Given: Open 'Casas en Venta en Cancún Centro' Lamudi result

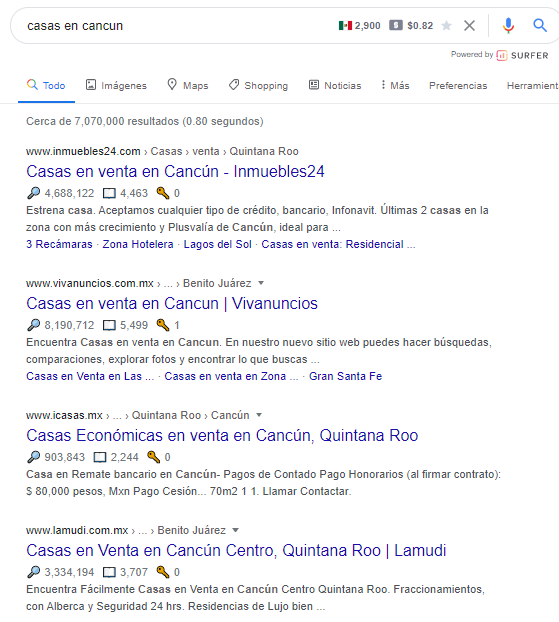Looking at the screenshot, I should point(236,551).
